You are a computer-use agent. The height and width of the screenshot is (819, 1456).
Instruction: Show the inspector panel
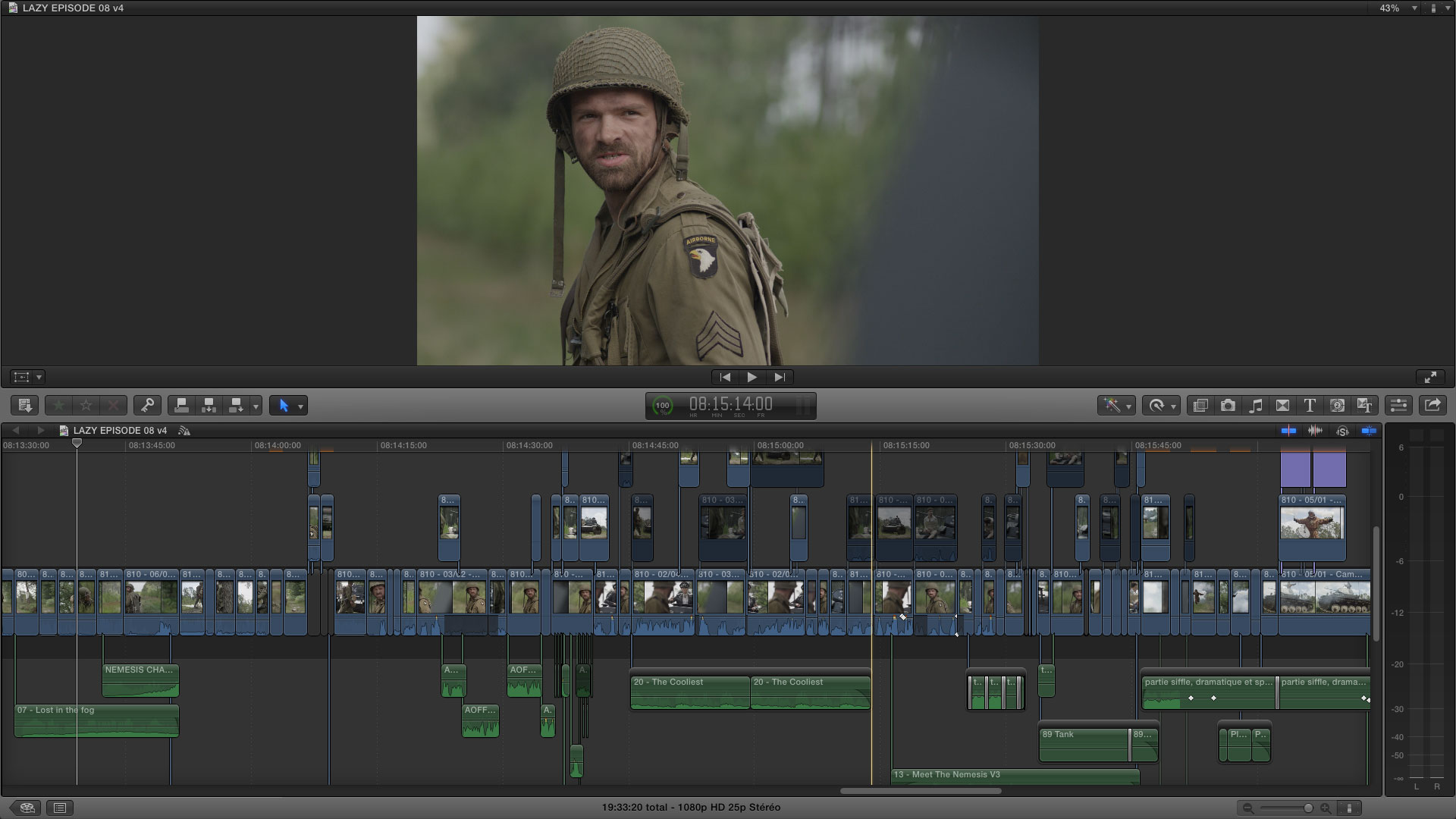(x=1398, y=406)
